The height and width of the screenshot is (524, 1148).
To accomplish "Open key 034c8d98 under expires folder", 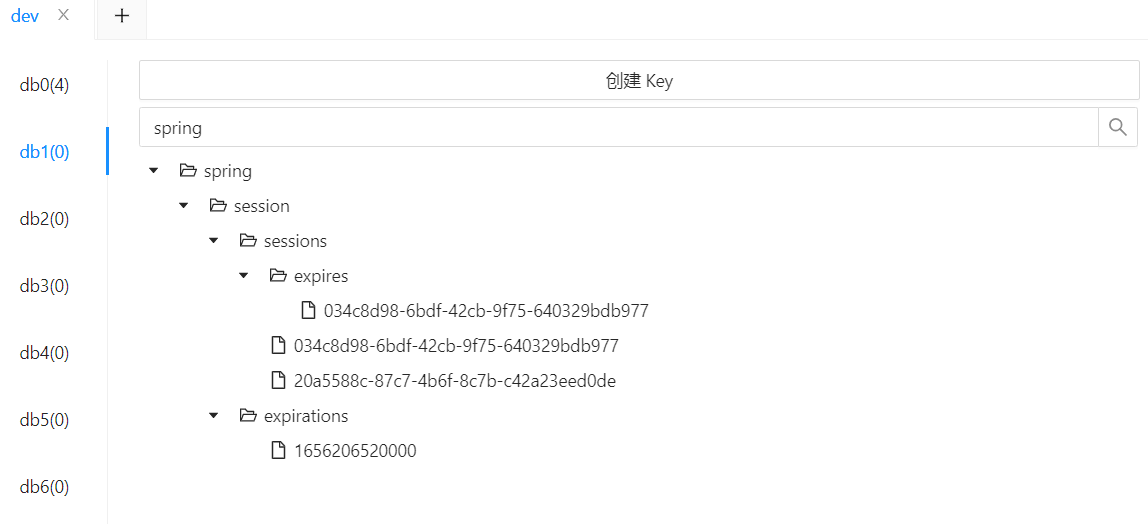I will click(486, 311).
